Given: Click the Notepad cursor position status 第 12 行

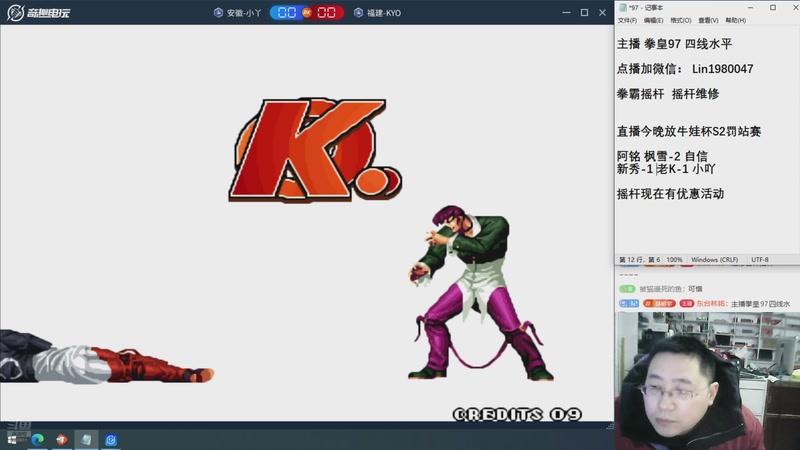Looking at the screenshot, I should 639,260.
